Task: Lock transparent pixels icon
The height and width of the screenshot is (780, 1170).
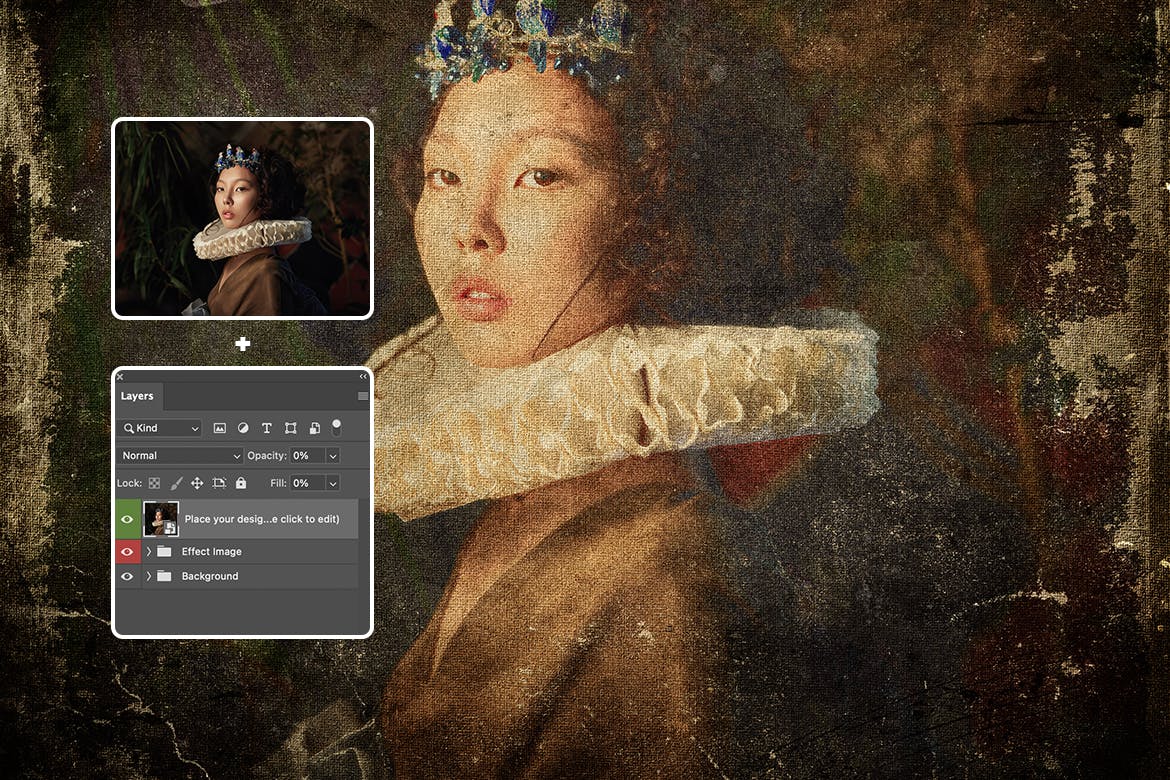Action: point(154,483)
